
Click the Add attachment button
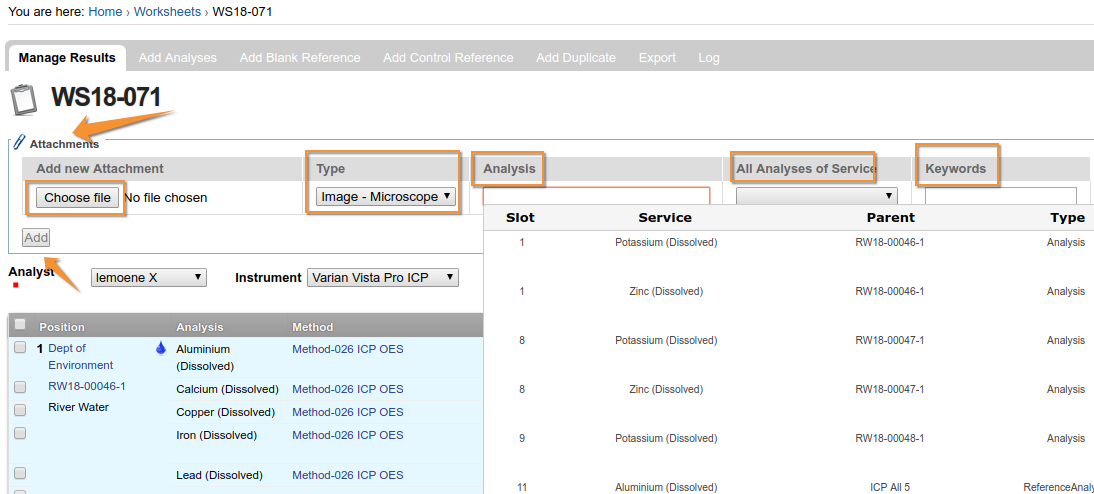pyautogui.click(x=36, y=237)
